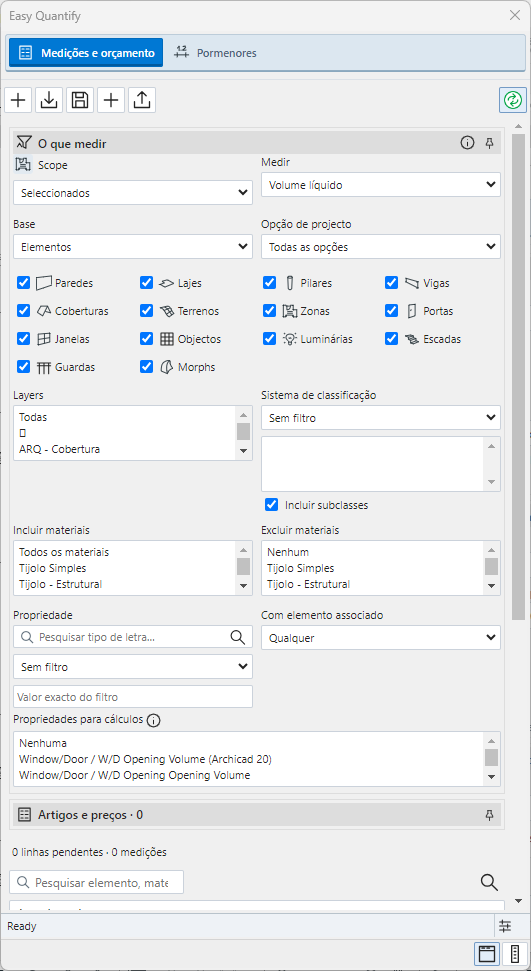The height and width of the screenshot is (971, 531).
Task: Select Todas in Layers list
Action: (126, 417)
